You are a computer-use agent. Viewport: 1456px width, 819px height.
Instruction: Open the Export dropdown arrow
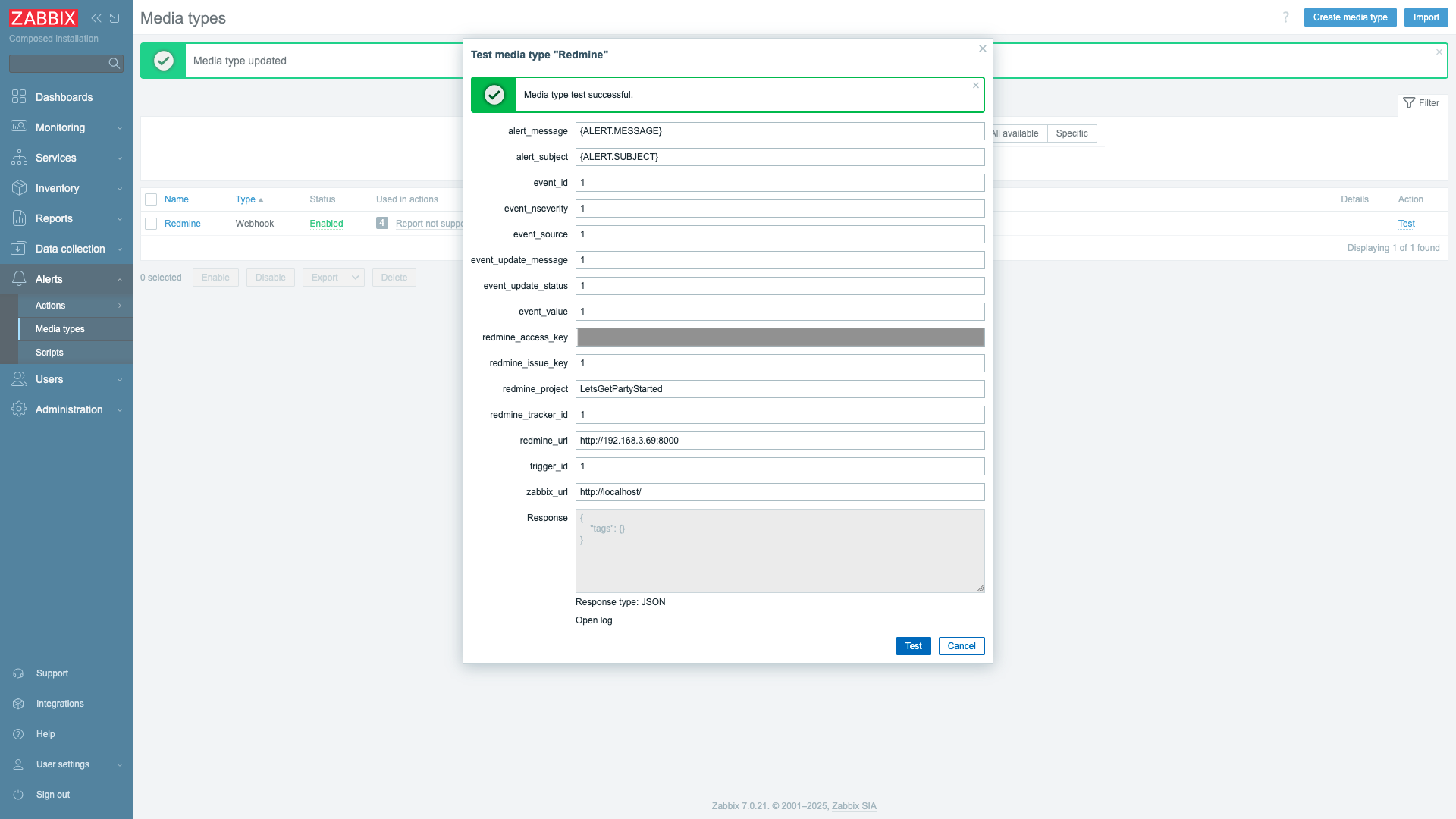(356, 278)
